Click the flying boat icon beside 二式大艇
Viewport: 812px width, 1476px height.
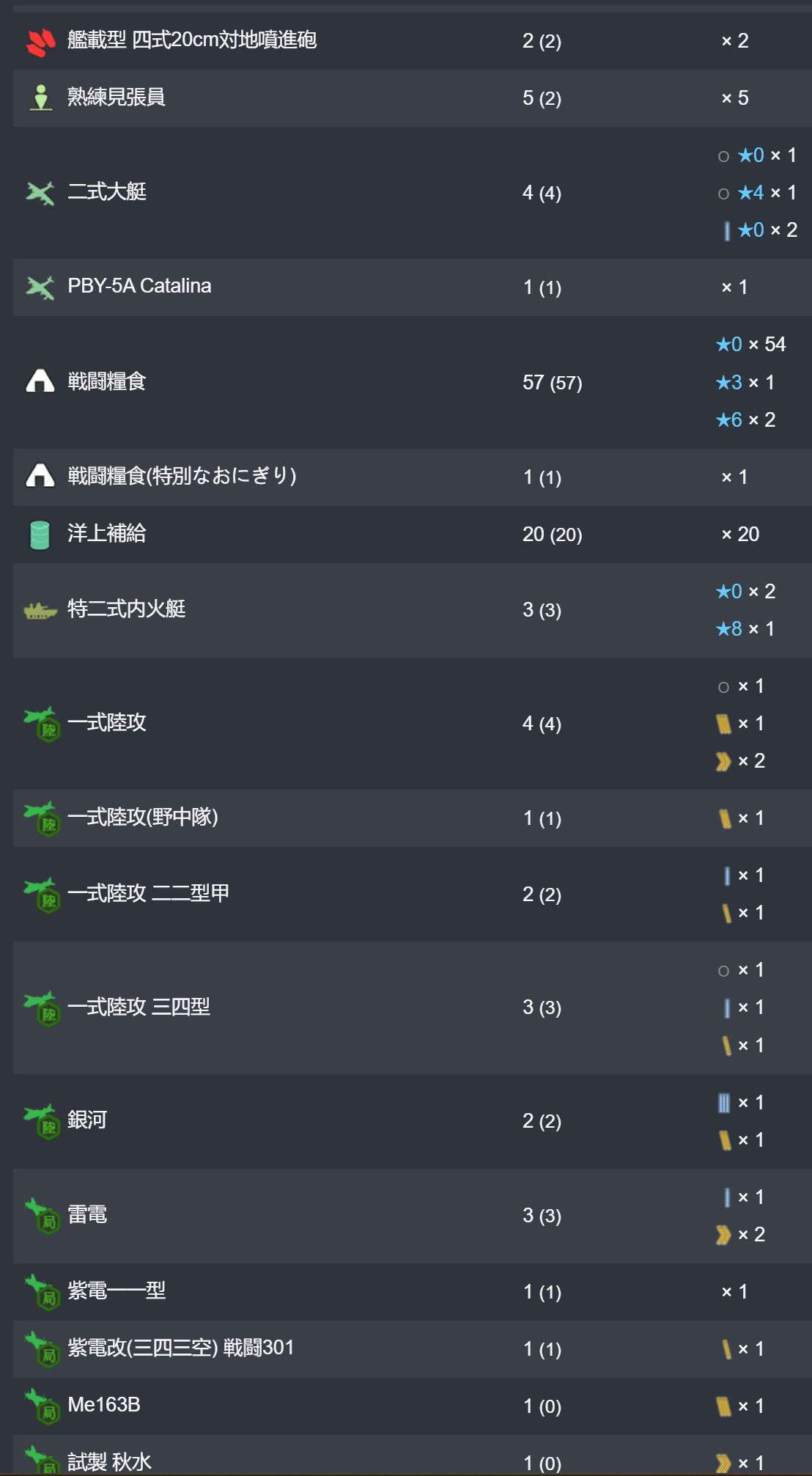pos(40,193)
